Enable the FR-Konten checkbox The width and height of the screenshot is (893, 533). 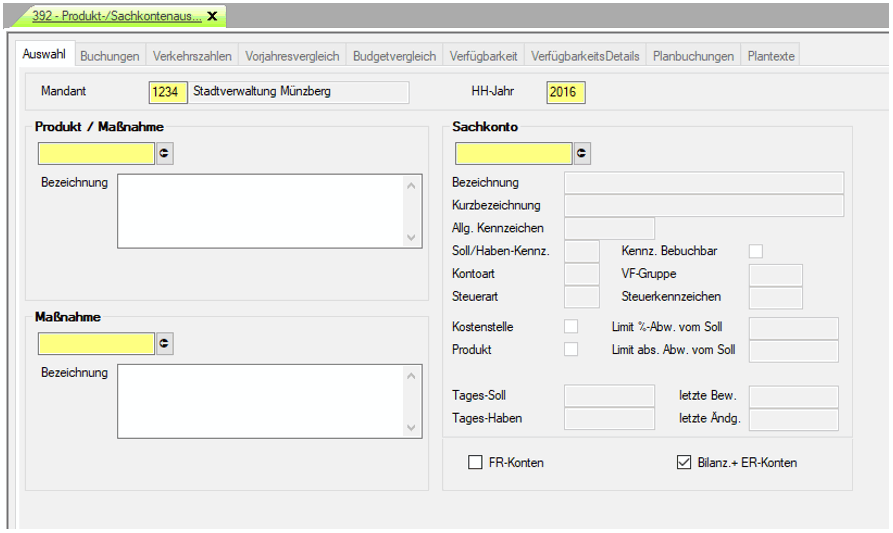(476, 462)
